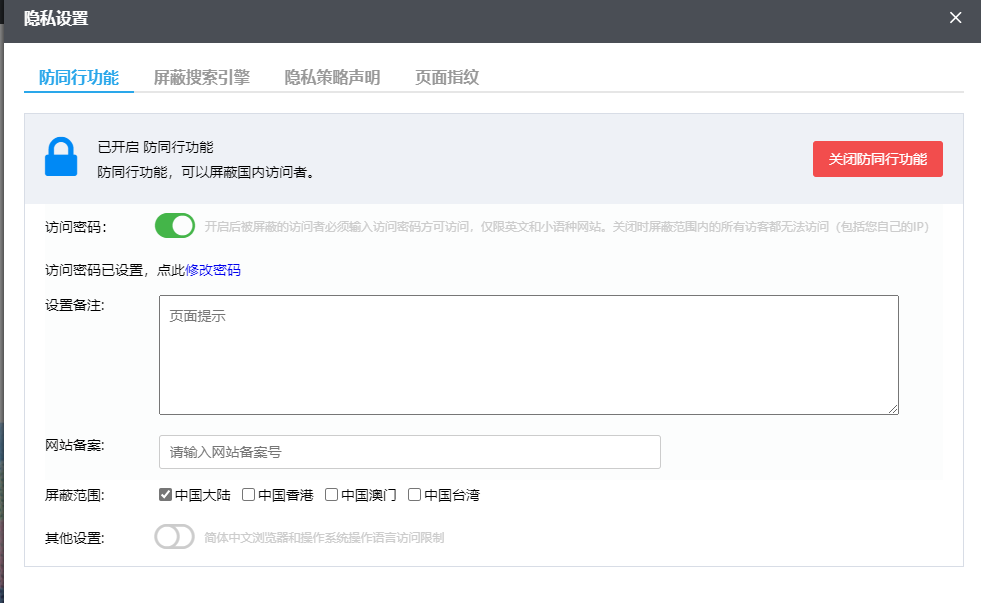Enable the 中国台湾 checkbox
The height and width of the screenshot is (603, 981).
tap(414, 495)
